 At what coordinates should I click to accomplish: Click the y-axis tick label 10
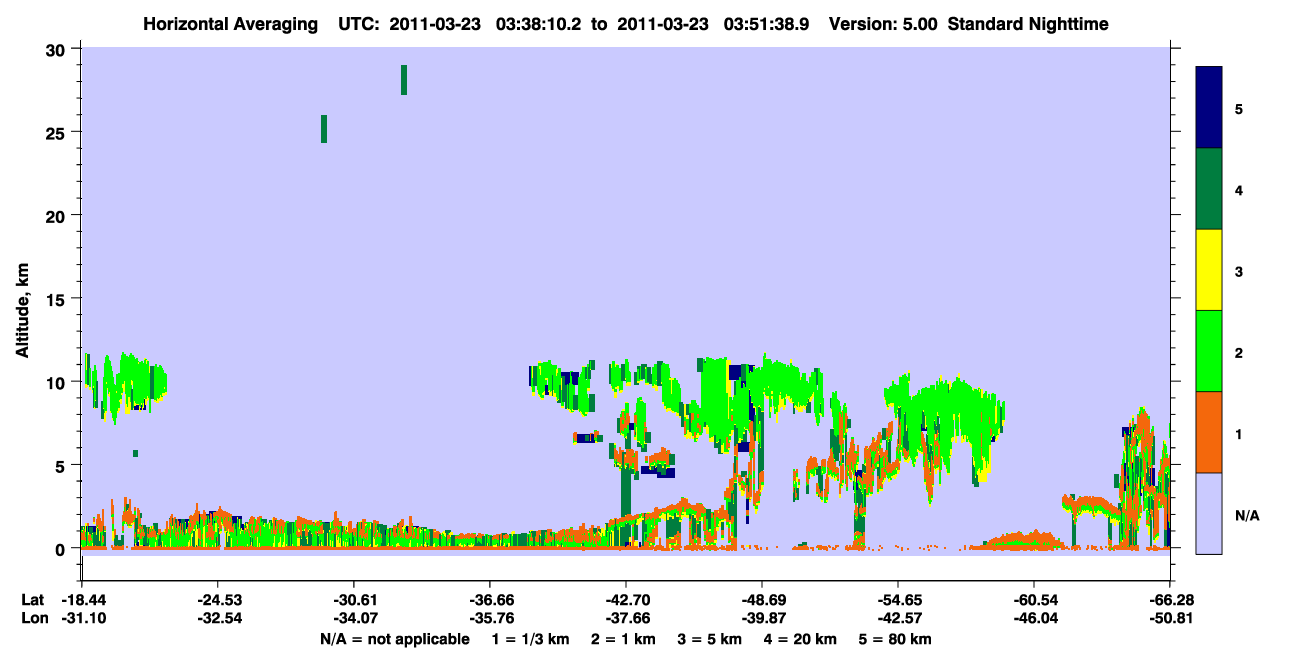click(58, 382)
